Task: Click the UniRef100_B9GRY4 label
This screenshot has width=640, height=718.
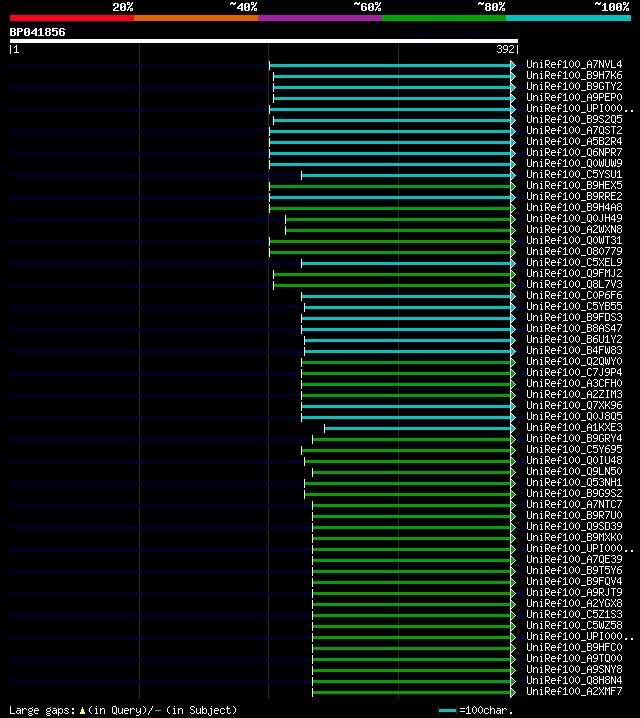Action: pos(574,438)
